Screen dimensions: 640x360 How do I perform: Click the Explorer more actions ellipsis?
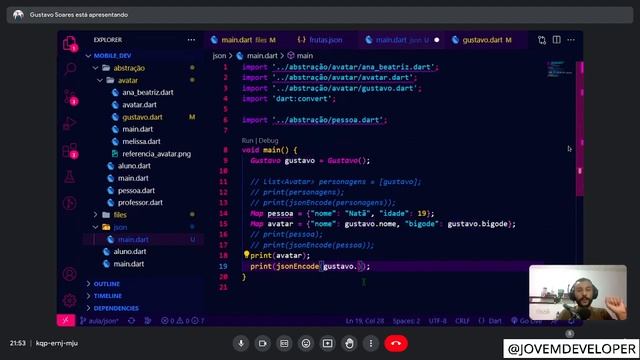coord(191,40)
